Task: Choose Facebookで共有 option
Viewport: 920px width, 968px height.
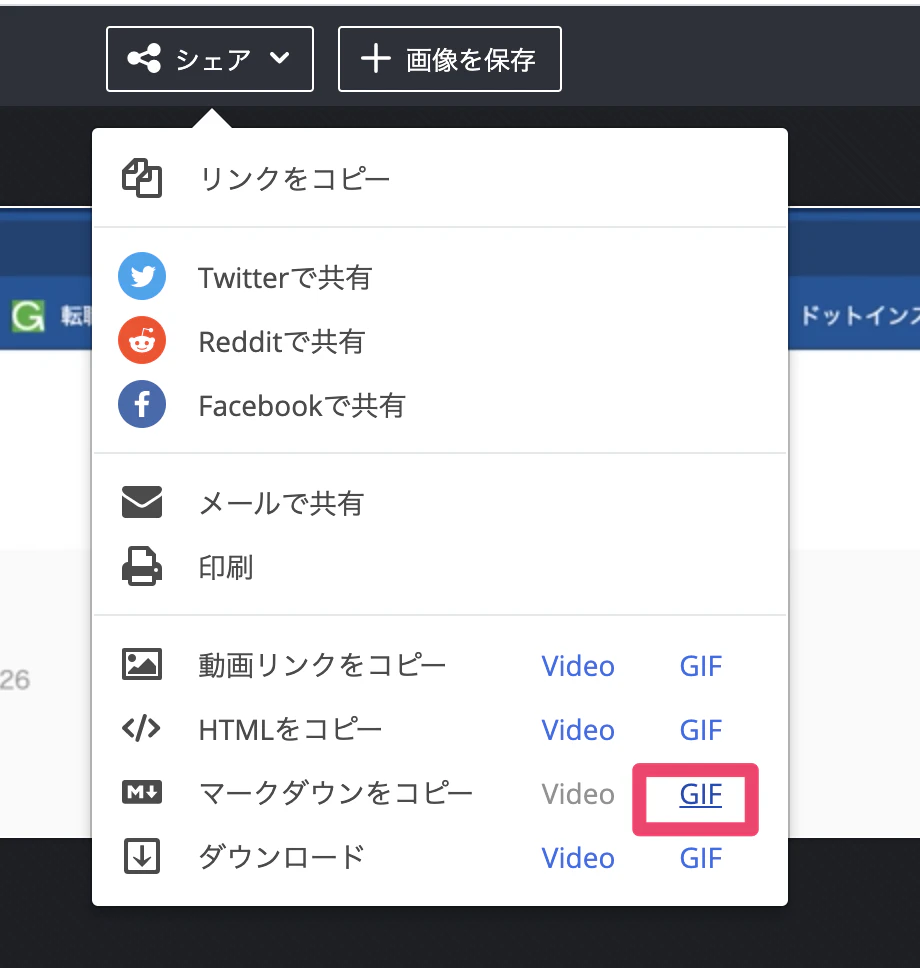Action: 302,406
